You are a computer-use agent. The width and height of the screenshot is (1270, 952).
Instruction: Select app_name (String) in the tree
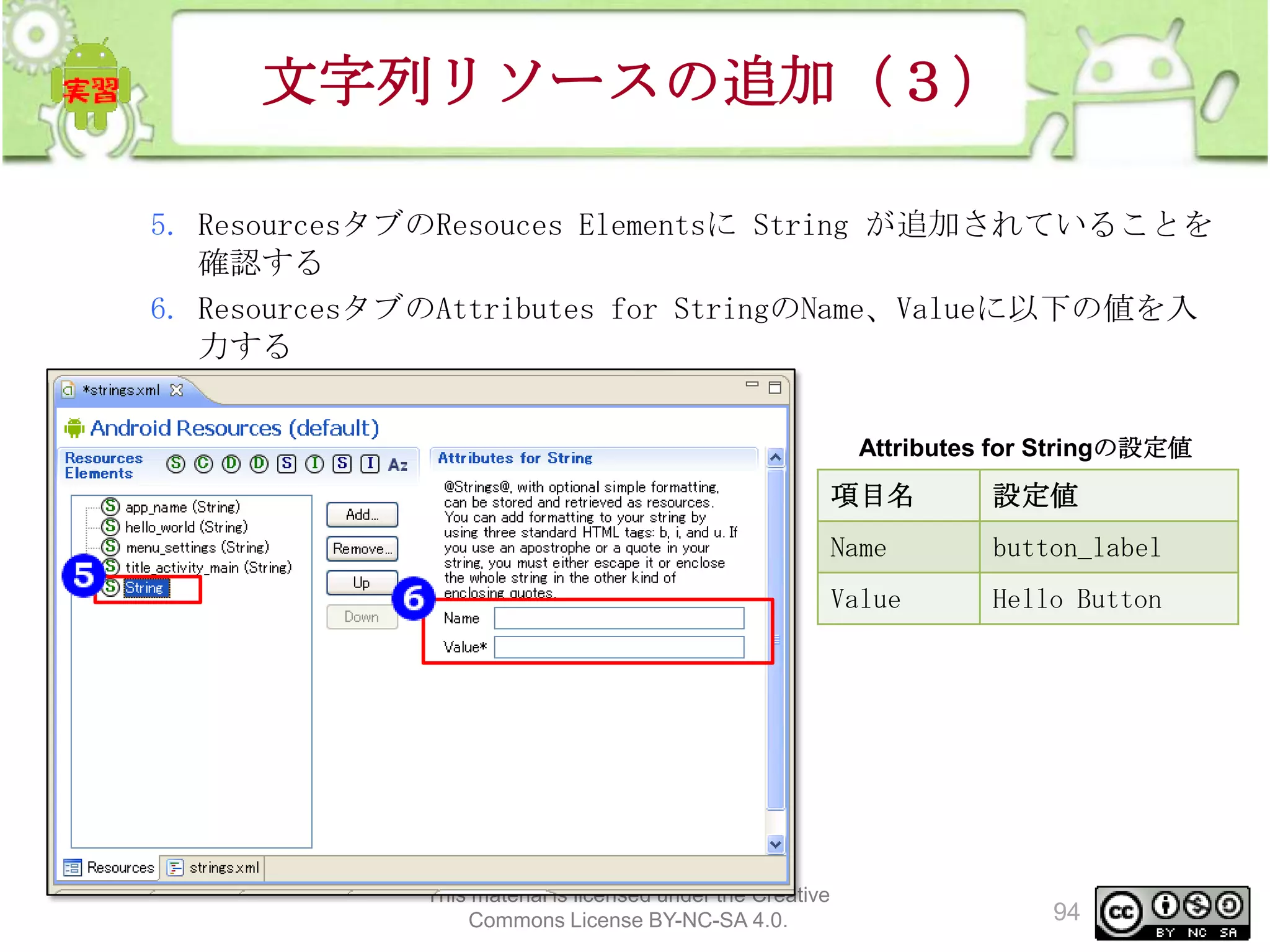point(171,507)
